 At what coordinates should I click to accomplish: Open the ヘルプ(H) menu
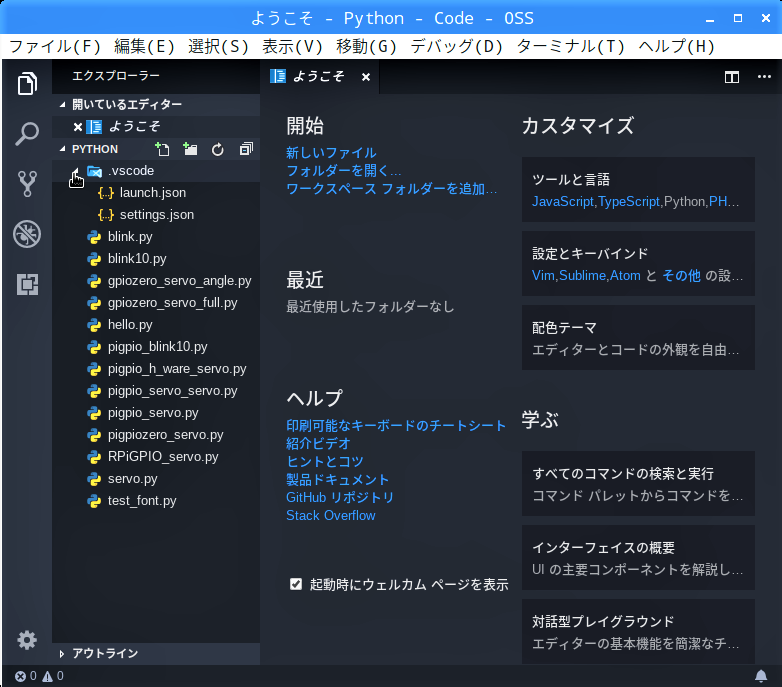coord(676,46)
